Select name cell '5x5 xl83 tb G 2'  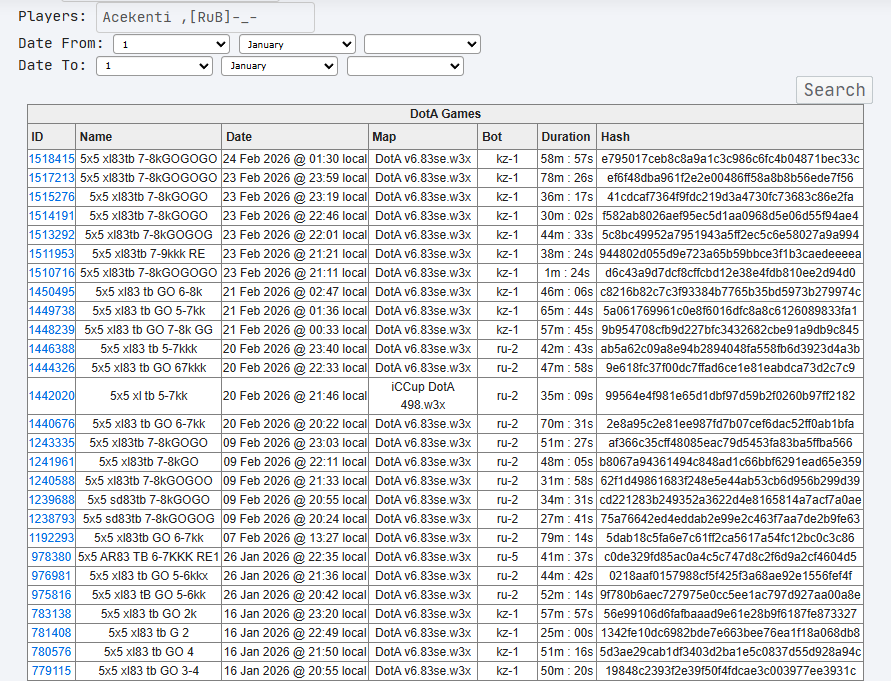(x=148, y=633)
